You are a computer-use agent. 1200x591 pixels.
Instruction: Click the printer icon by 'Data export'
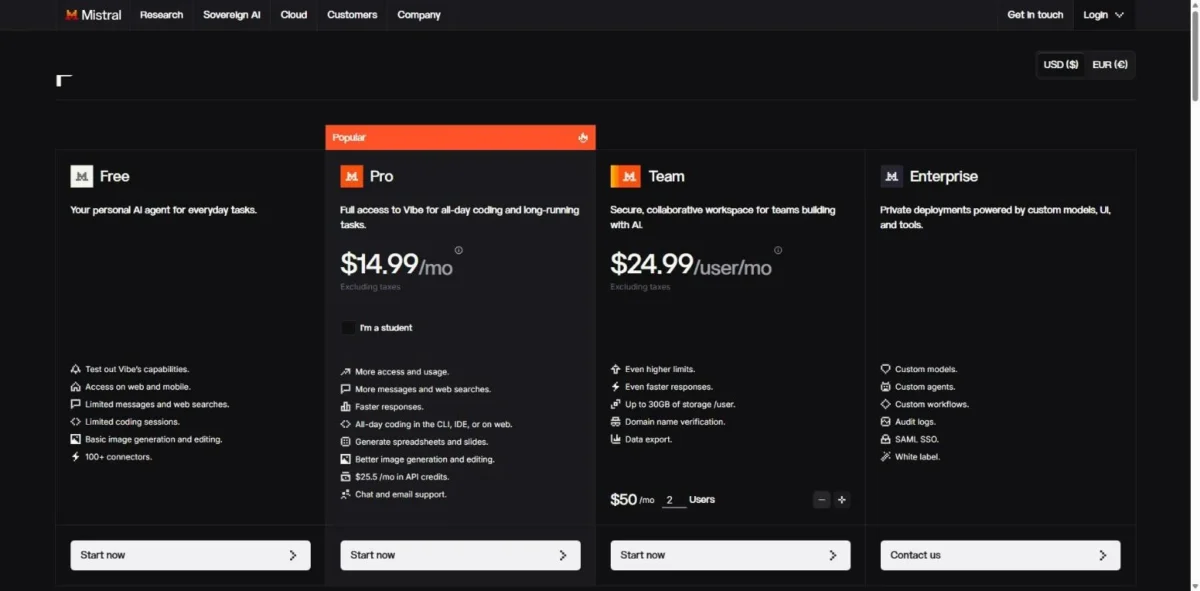tap(616, 439)
